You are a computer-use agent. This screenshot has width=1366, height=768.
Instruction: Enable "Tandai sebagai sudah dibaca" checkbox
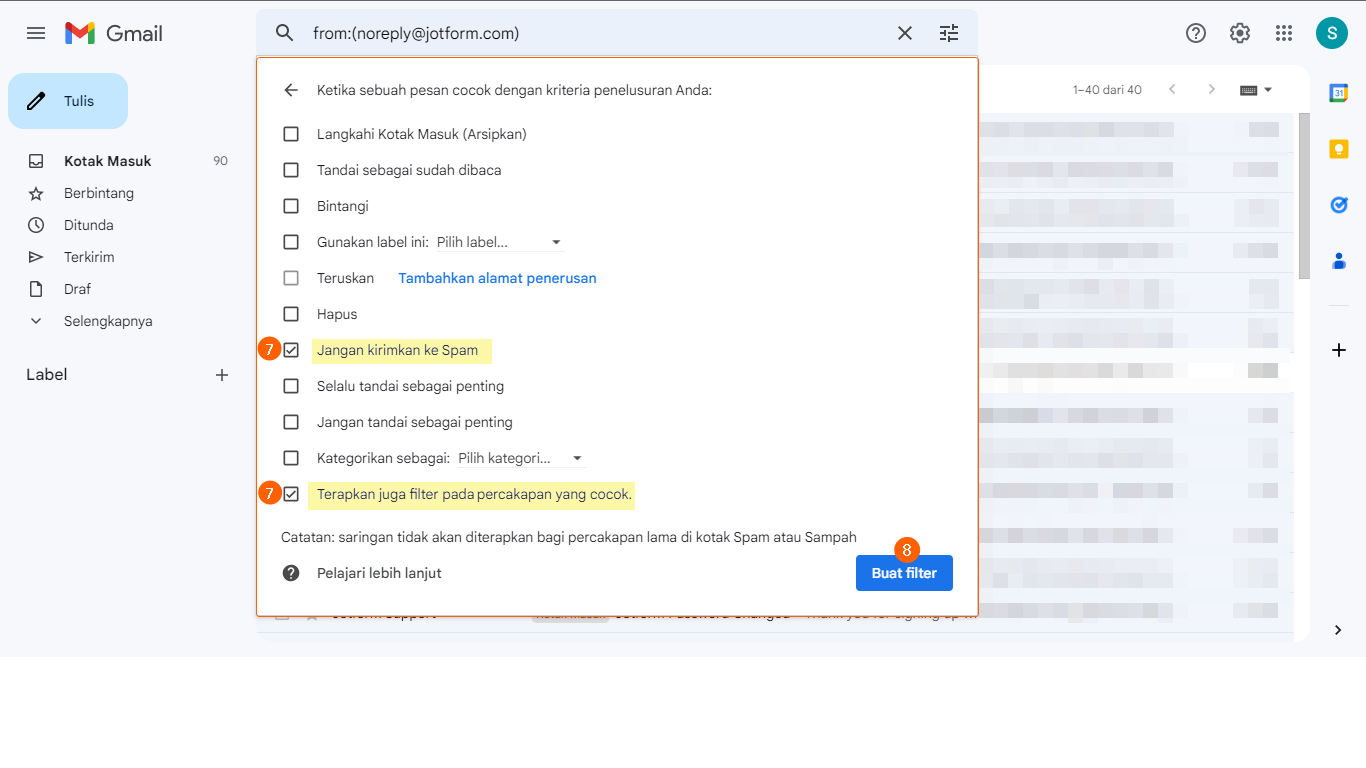click(x=291, y=170)
